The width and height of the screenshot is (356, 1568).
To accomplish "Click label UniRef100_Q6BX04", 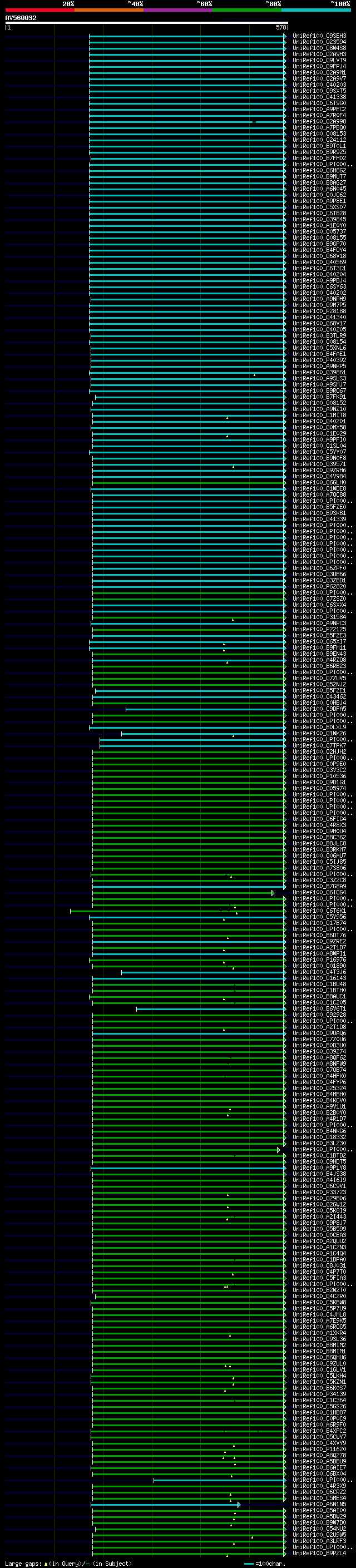I will tap(319, 1474).
